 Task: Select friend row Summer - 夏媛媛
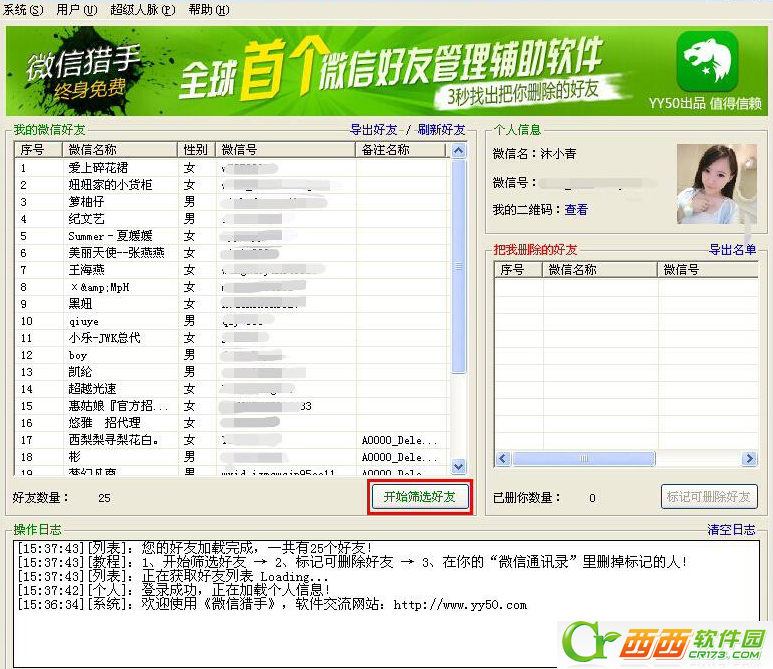(232, 236)
